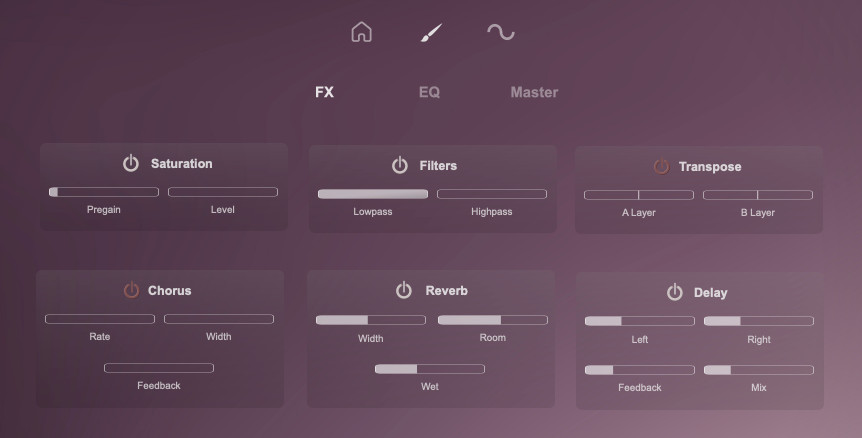Click the Filters Highpass slider
The height and width of the screenshot is (438, 862).
[x=492, y=194]
